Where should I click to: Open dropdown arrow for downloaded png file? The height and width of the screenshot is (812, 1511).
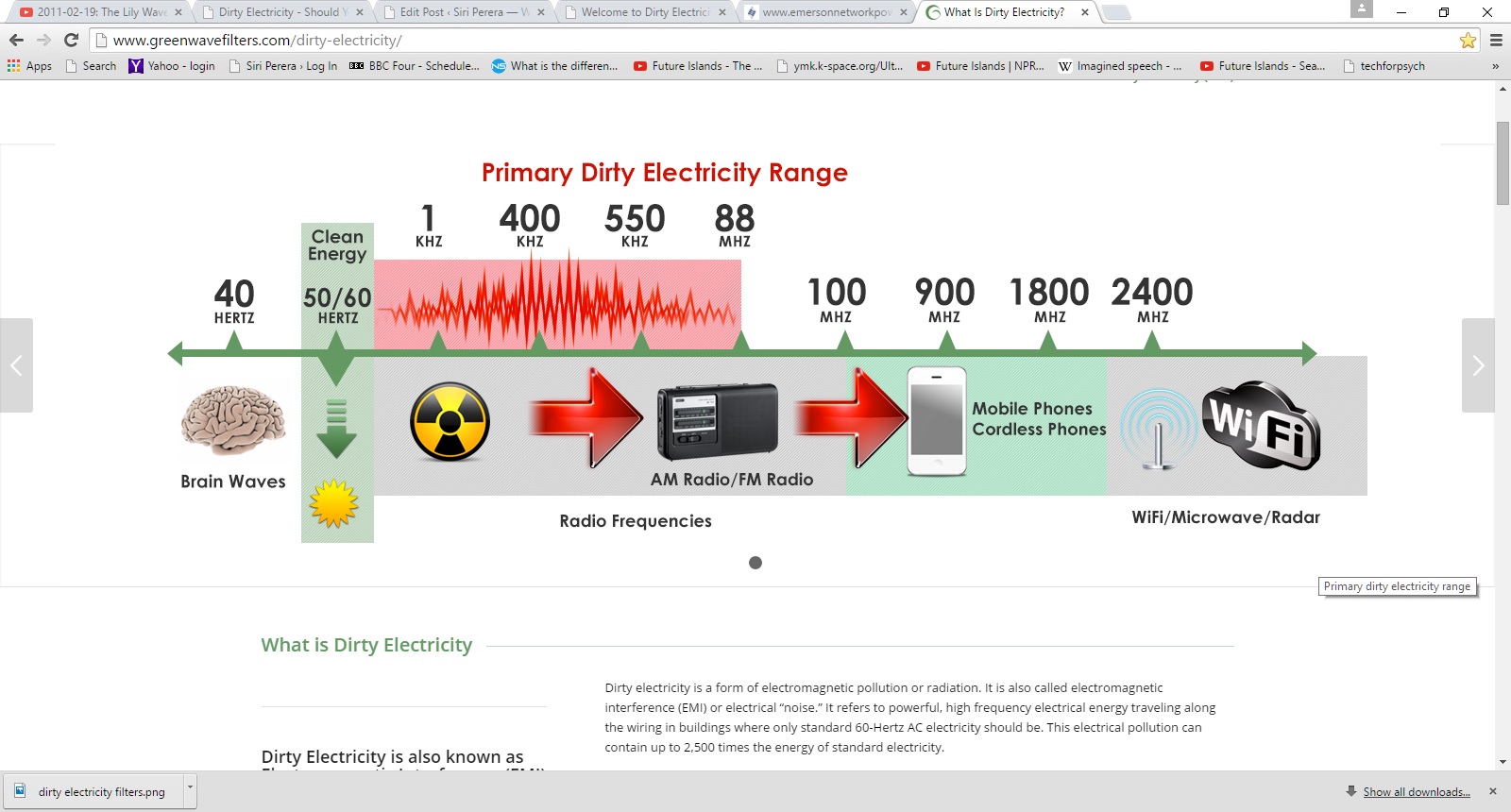[x=190, y=787]
